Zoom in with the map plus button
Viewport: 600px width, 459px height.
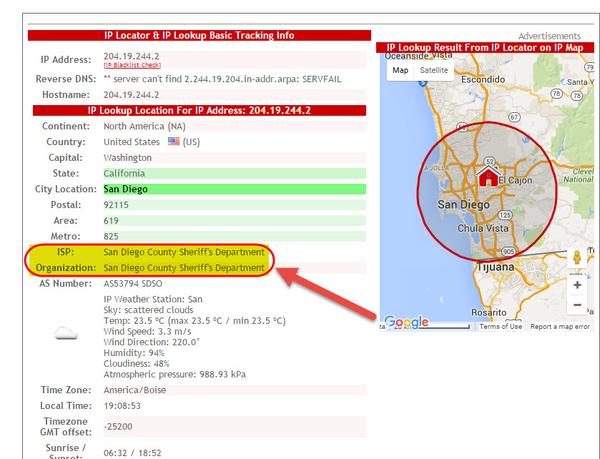coord(577,285)
